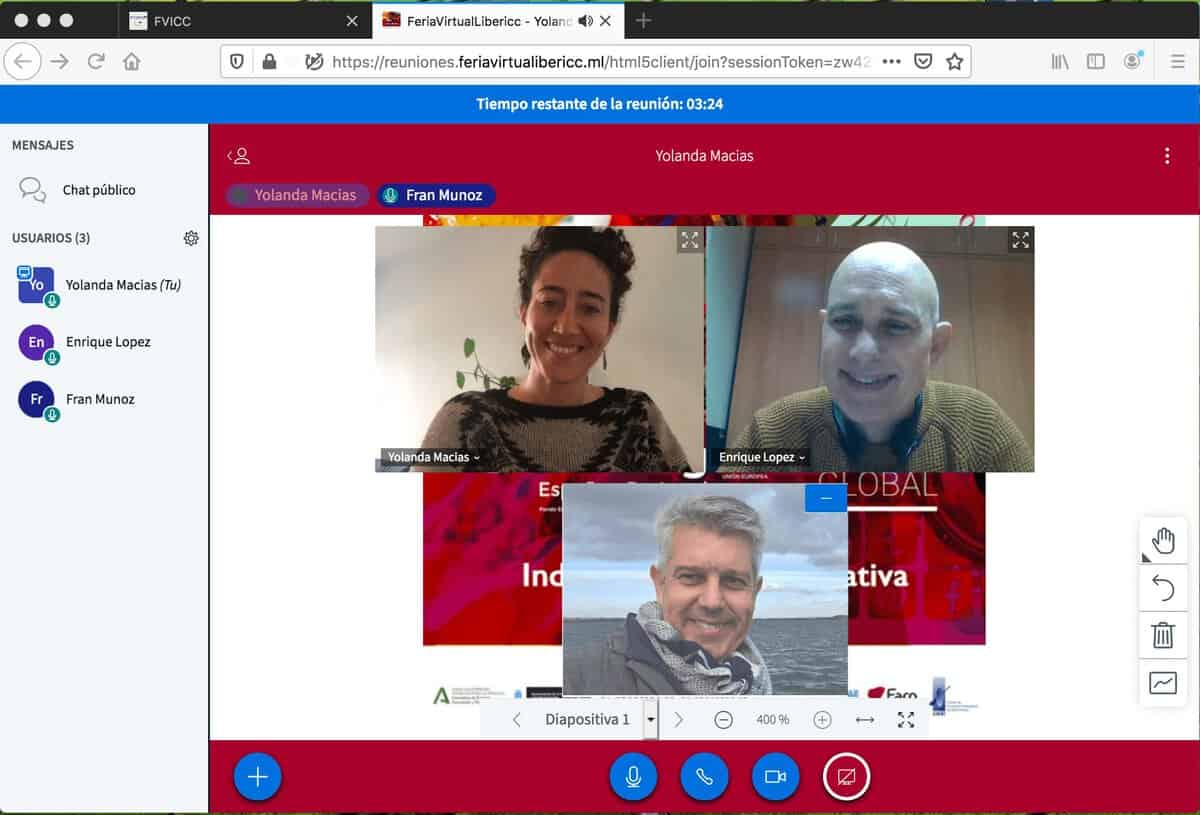Zoom in the presentation with the plus control
Screen dimensions: 1200x815
[822, 719]
